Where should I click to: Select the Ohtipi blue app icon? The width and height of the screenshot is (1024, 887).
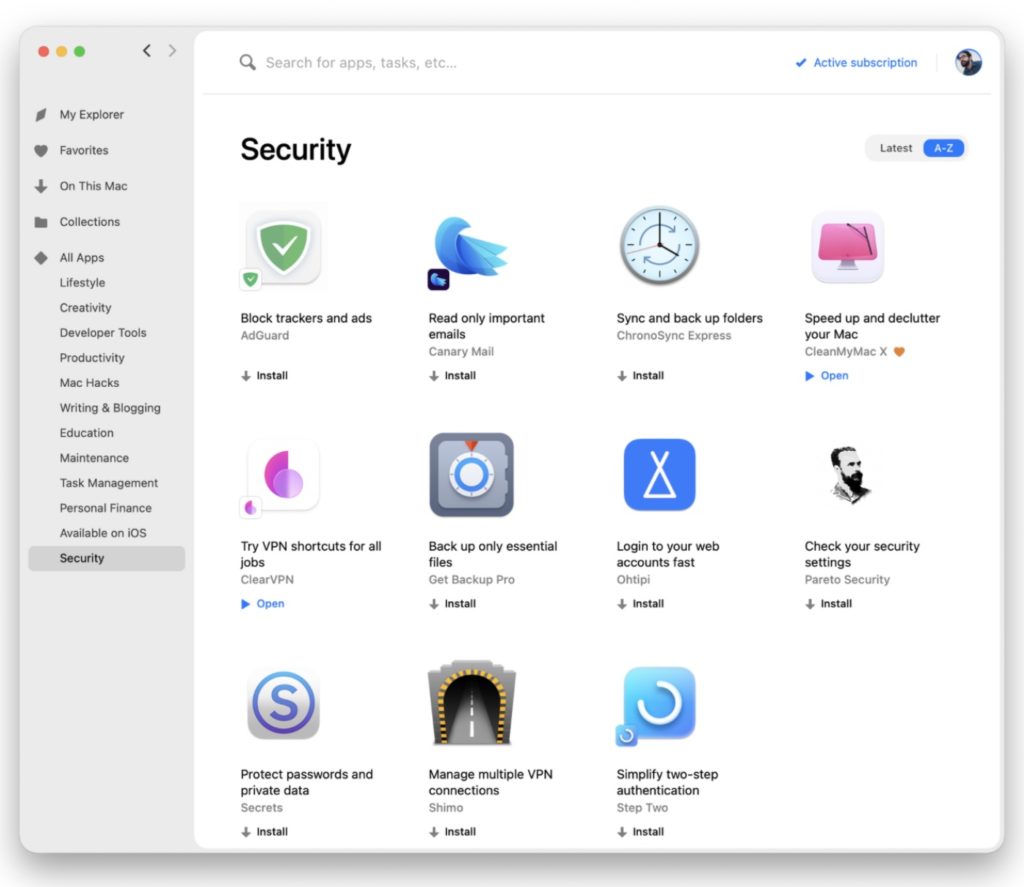click(658, 475)
